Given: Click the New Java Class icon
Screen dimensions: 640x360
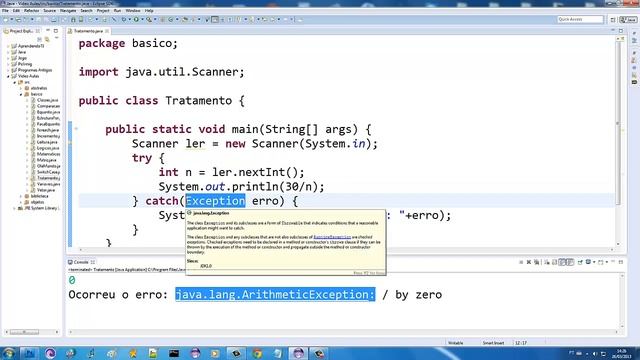Looking at the screenshot, I should [x=170, y=19].
